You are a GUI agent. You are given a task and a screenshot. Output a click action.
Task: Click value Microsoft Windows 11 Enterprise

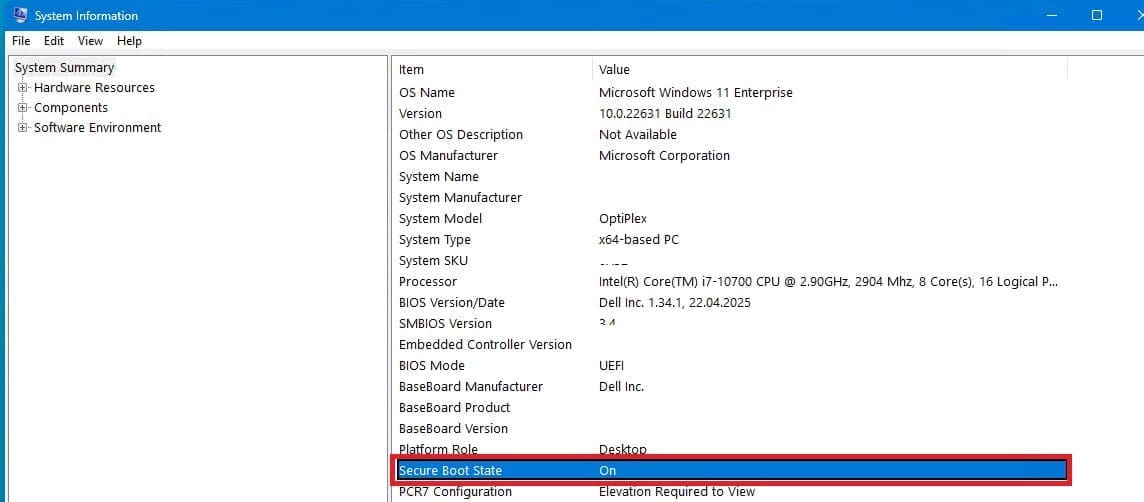(x=695, y=93)
